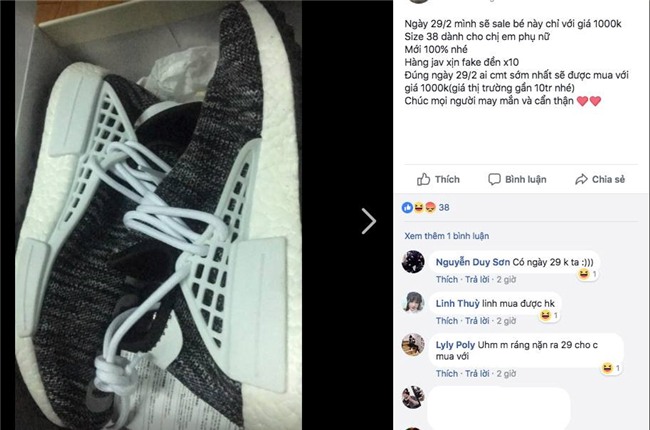Viewport: 650px width, 430px height.
Task: Open Lyly Poly's profile avatar
Action: click(x=413, y=344)
